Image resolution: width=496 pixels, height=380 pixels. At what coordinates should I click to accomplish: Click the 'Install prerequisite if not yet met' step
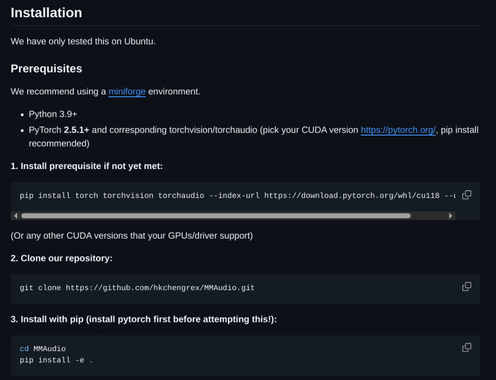coord(87,166)
